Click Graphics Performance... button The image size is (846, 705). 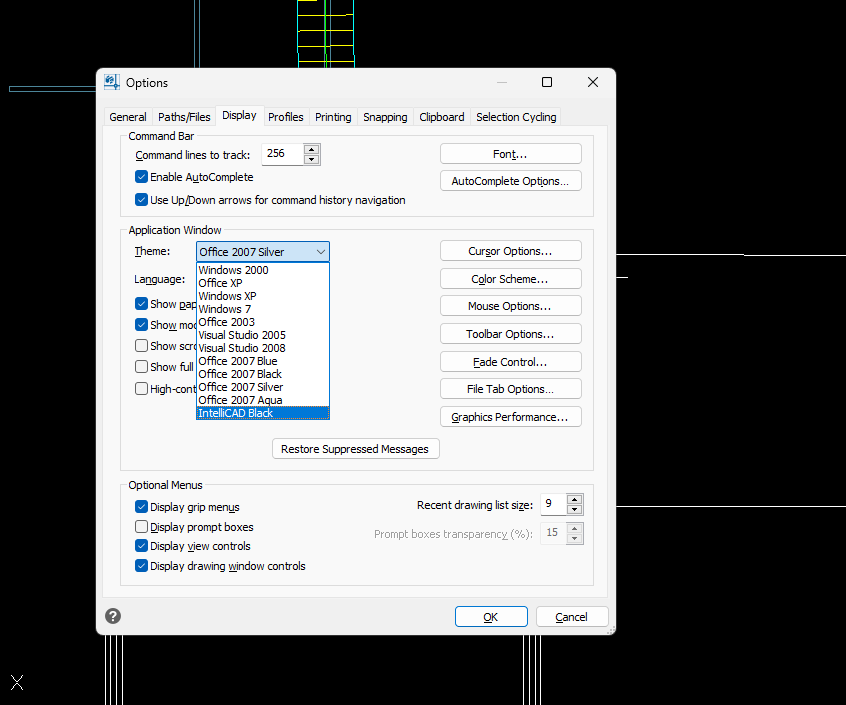tap(510, 417)
